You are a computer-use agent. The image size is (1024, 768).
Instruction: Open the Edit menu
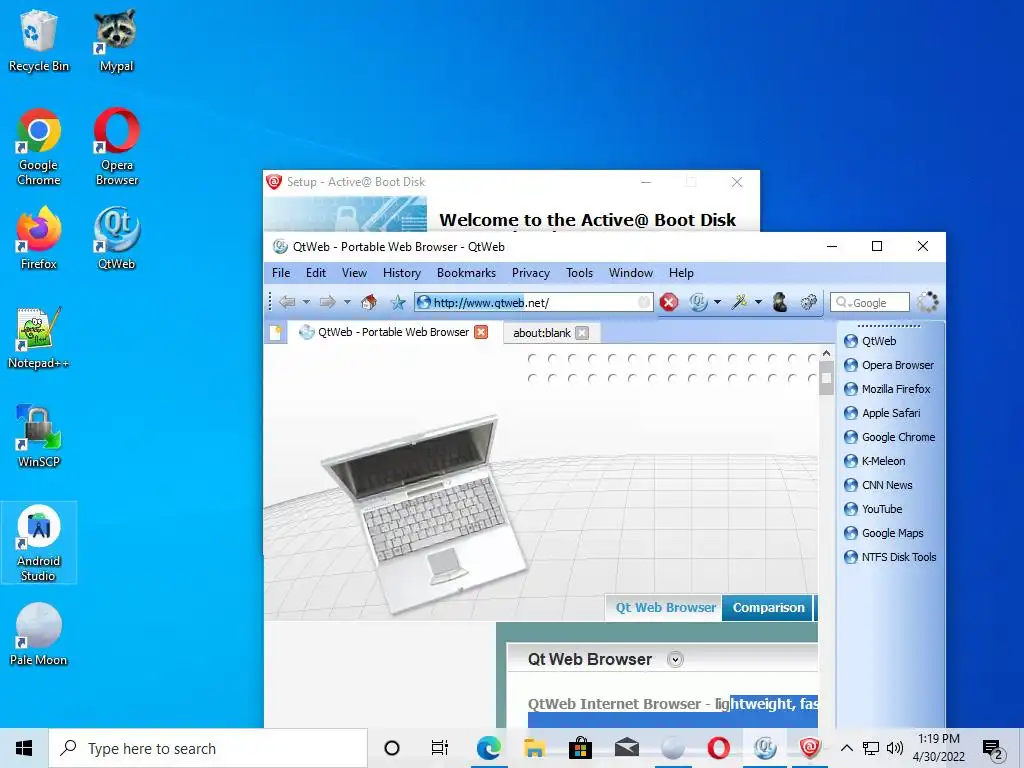pyautogui.click(x=315, y=273)
